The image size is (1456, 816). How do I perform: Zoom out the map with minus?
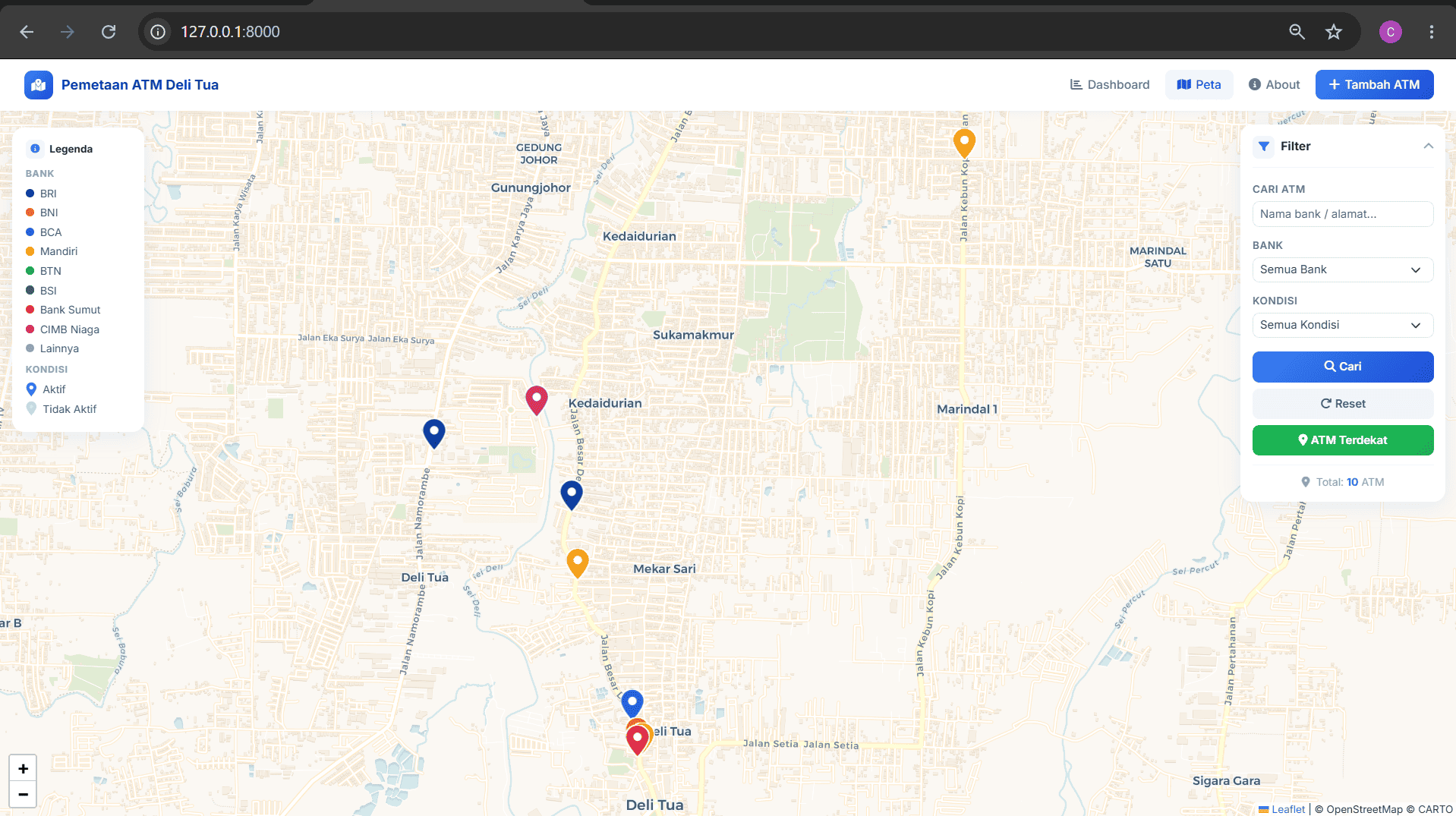pos(23,795)
